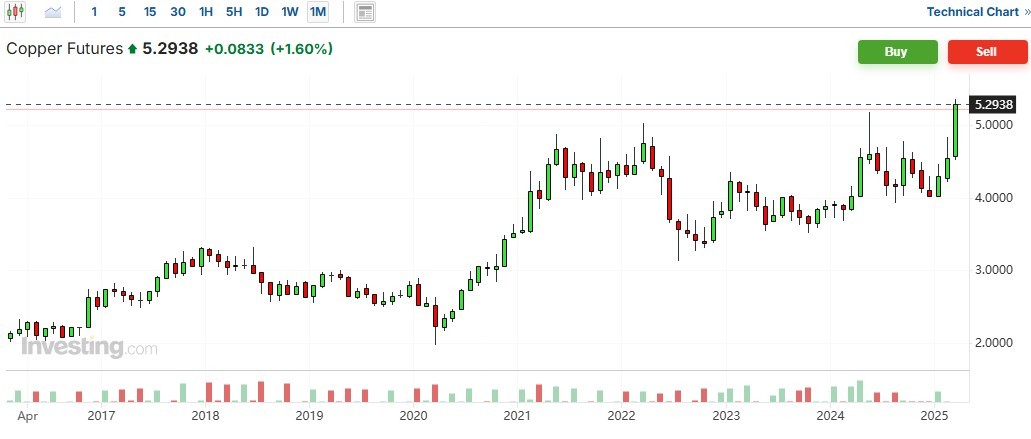Choose the 1W weekly timeframe

pos(289,12)
